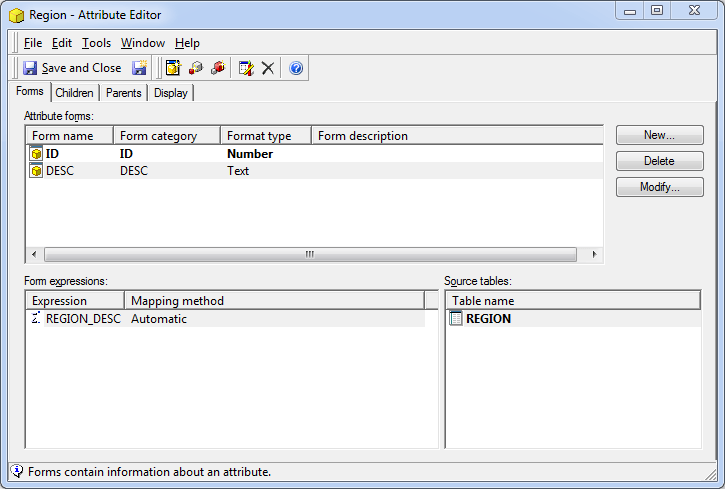Click the modify pencil toolbar icon
The height and width of the screenshot is (489, 725).
(246, 68)
